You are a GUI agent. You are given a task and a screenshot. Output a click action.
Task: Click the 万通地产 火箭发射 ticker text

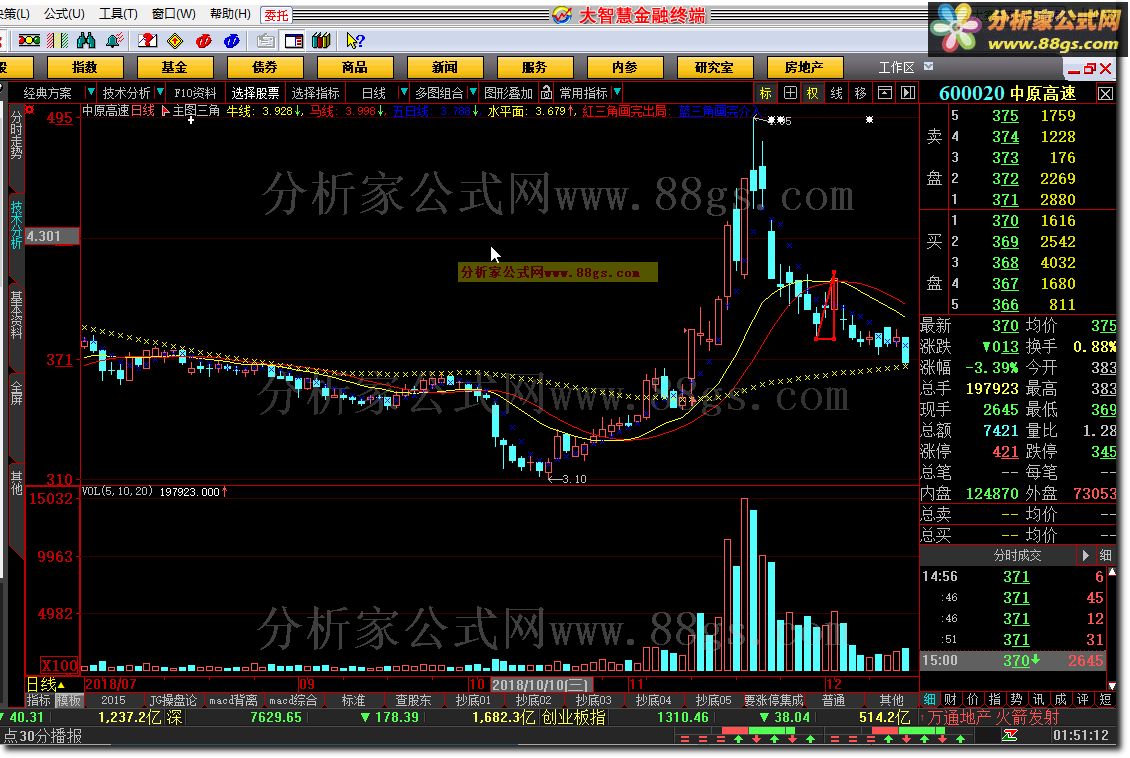[994, 717]
